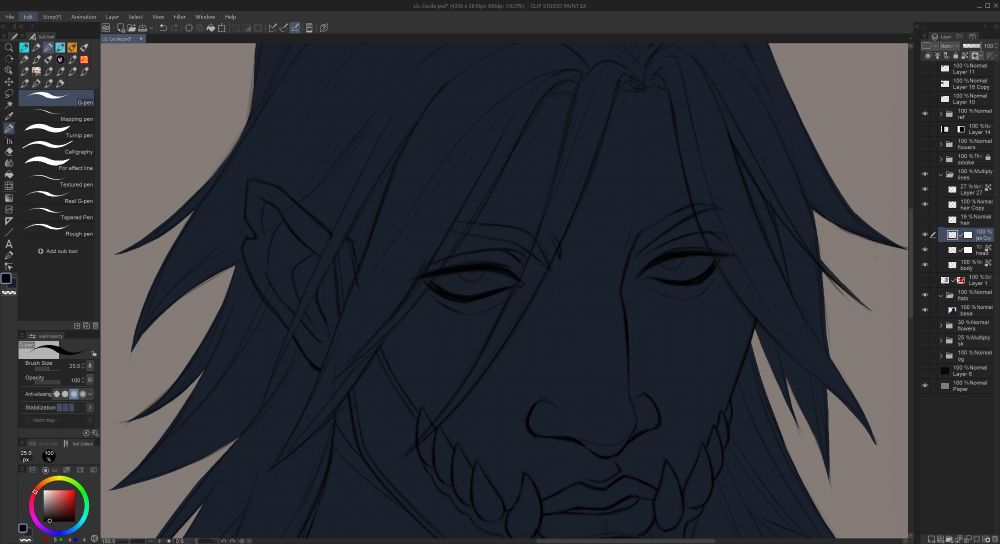Expand the flowers layer folder
Viewport: 1000px width, 544px height.
[940, 144]
